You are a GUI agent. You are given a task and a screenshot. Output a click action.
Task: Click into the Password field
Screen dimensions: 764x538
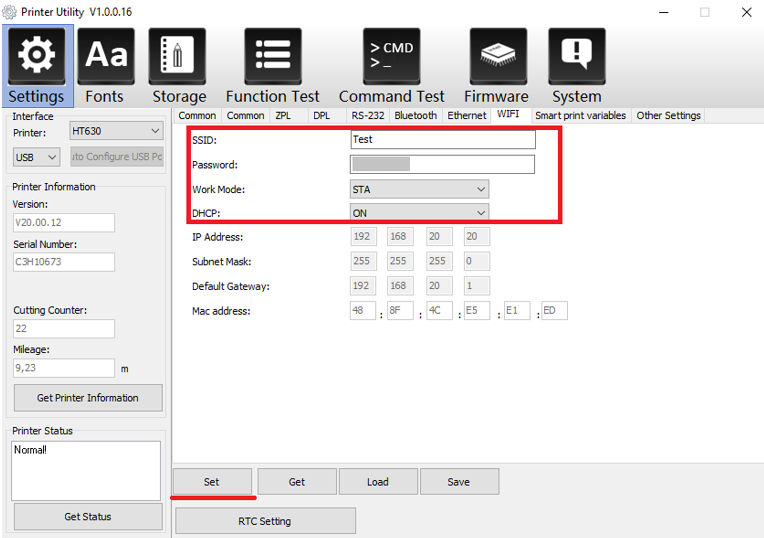[x=442, y=164]
